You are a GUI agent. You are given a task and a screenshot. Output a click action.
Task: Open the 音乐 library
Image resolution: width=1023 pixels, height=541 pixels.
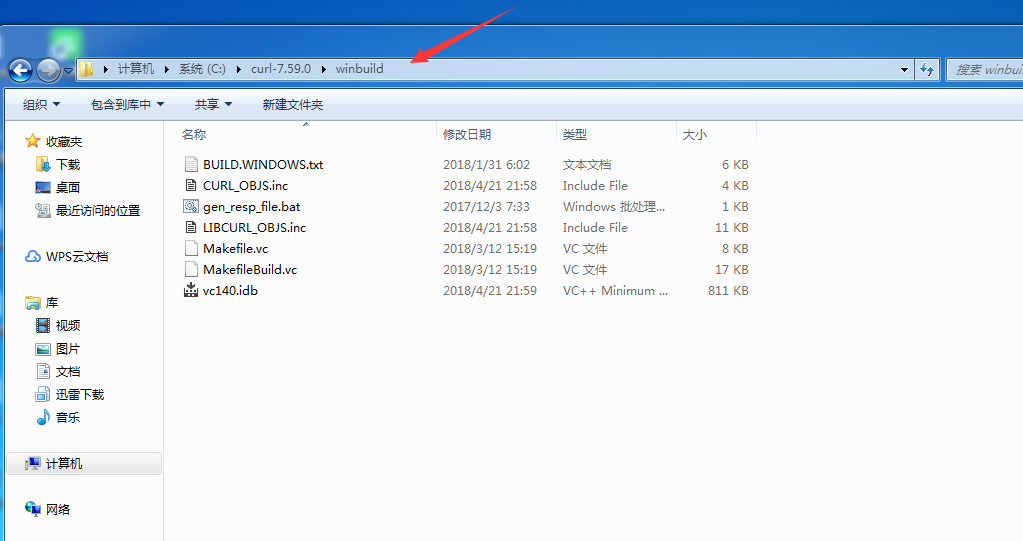click(x=68, y=417)
